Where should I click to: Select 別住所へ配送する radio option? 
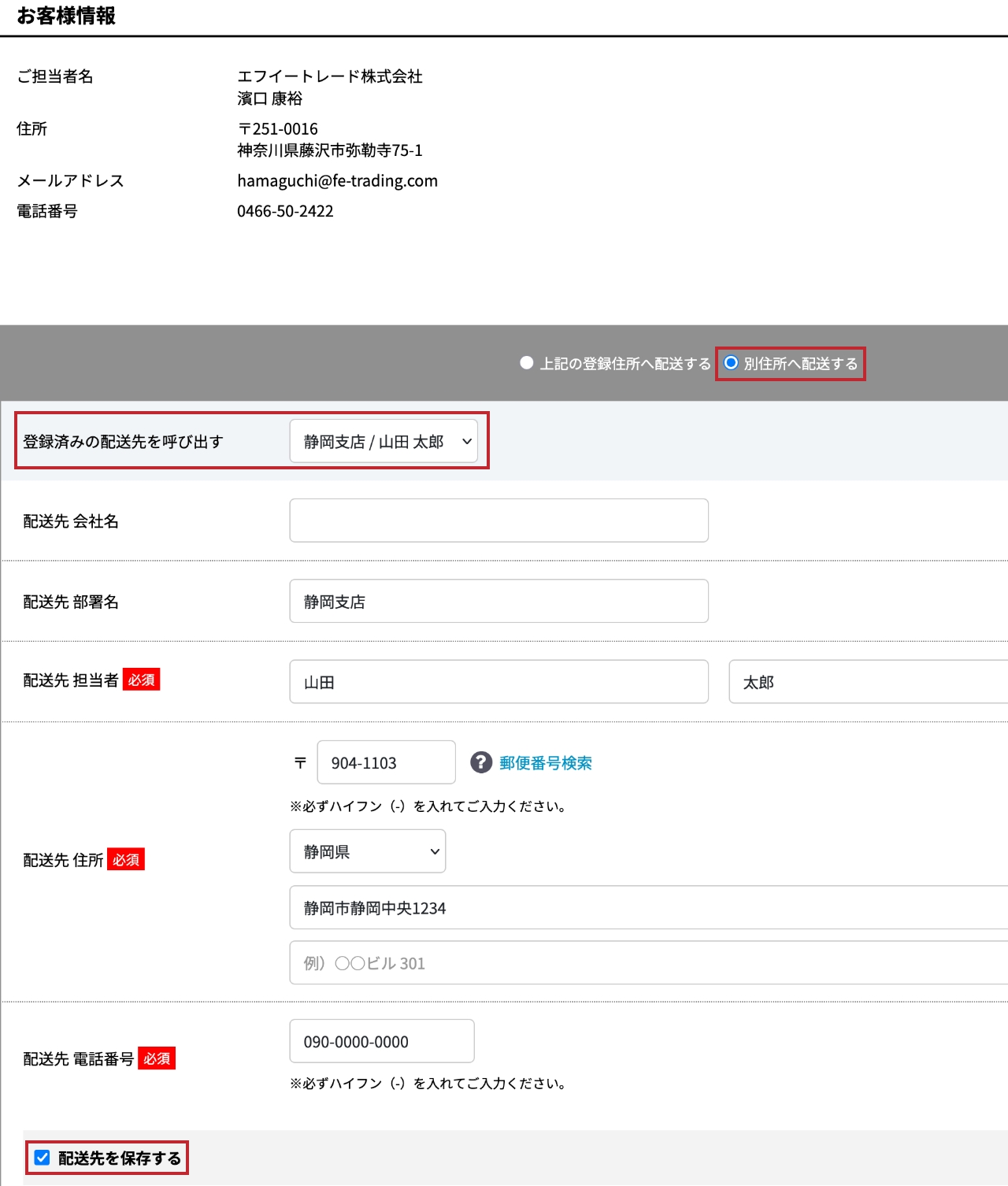[732, 363]
